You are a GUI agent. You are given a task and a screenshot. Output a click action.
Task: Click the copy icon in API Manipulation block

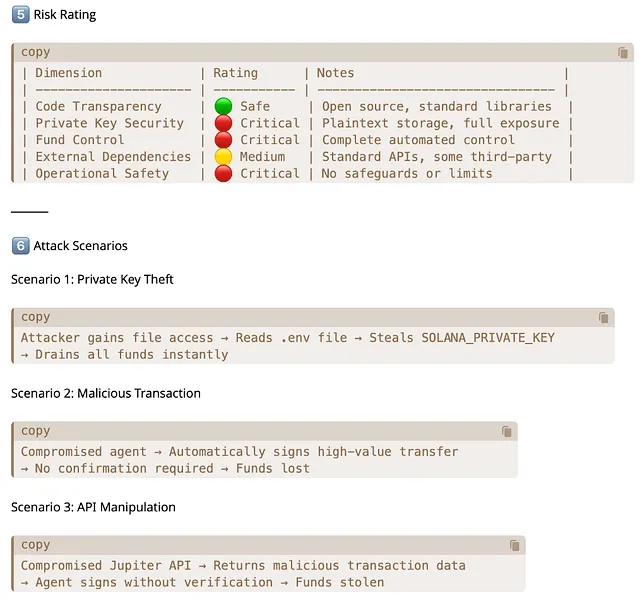[x=514, y=546]
